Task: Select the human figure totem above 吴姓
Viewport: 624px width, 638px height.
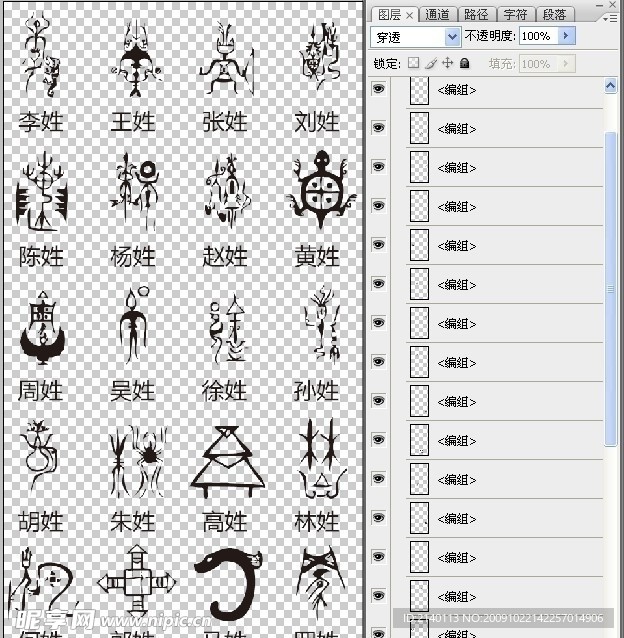Action: pyautogui.click(x=133, y=325)
